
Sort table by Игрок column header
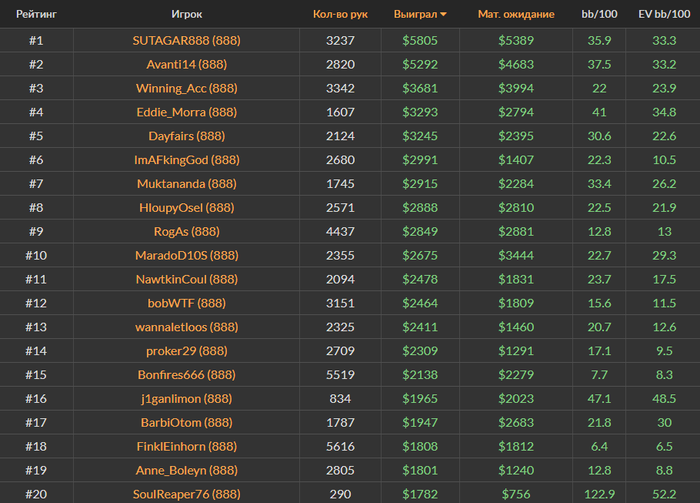[x=186, y=15]
